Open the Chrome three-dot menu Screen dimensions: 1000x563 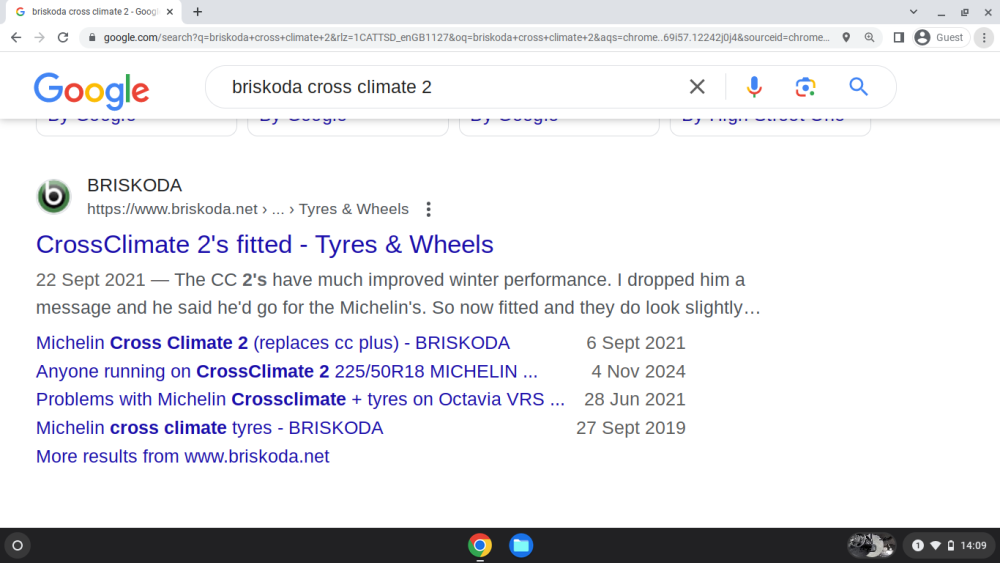pos(984,38)
